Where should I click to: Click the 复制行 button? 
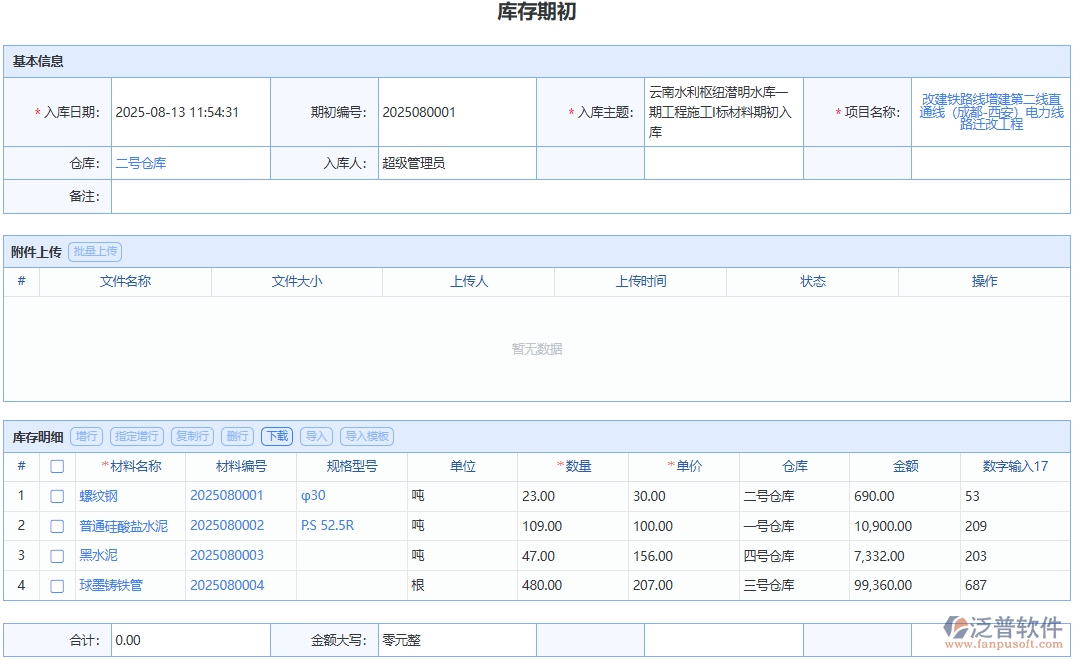(x=192, y=436)
